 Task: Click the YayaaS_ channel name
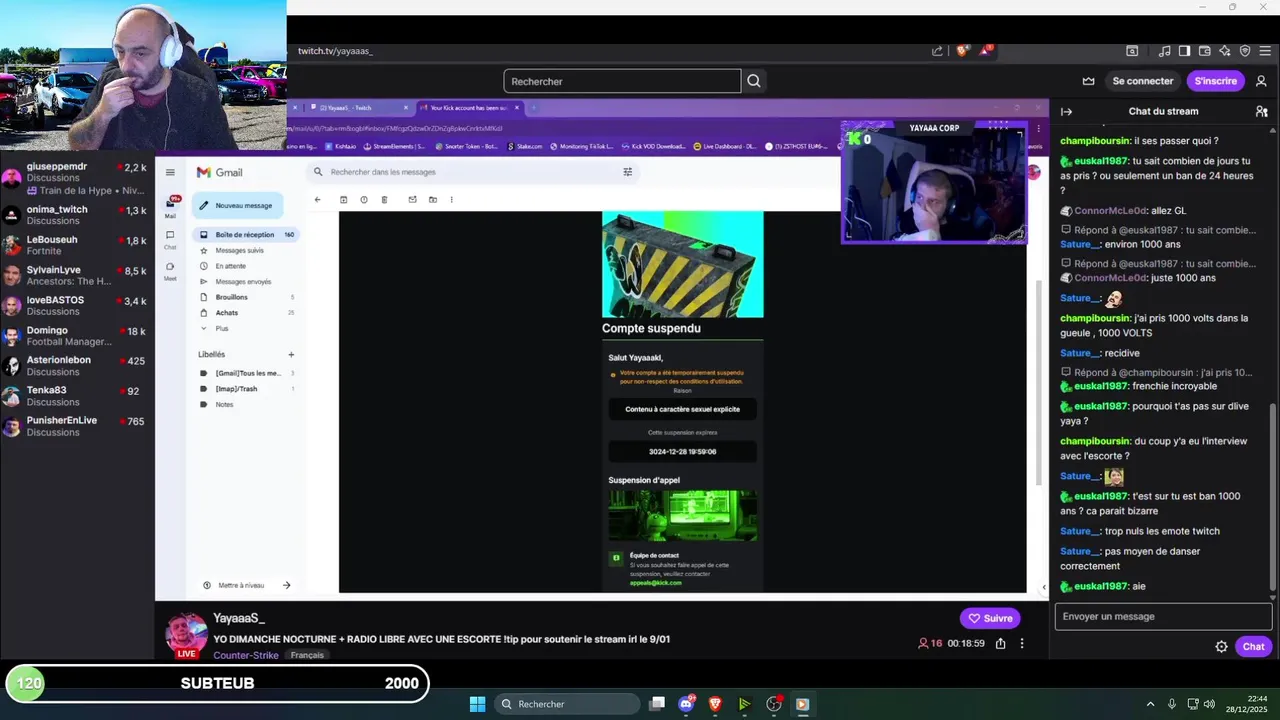point(239,619)
